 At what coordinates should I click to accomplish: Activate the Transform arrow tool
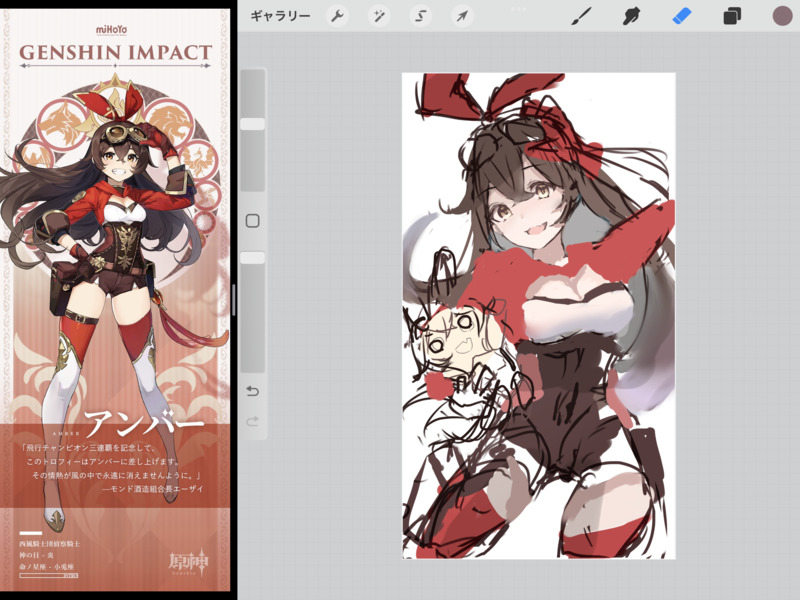click(x=462, y=16)
